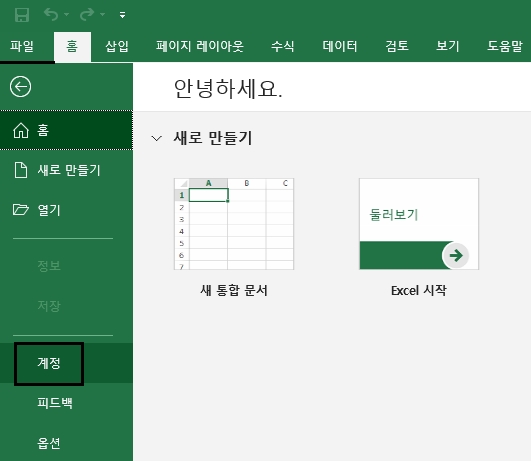
Task: Click the house icon beside 홈
Action: 21,130
